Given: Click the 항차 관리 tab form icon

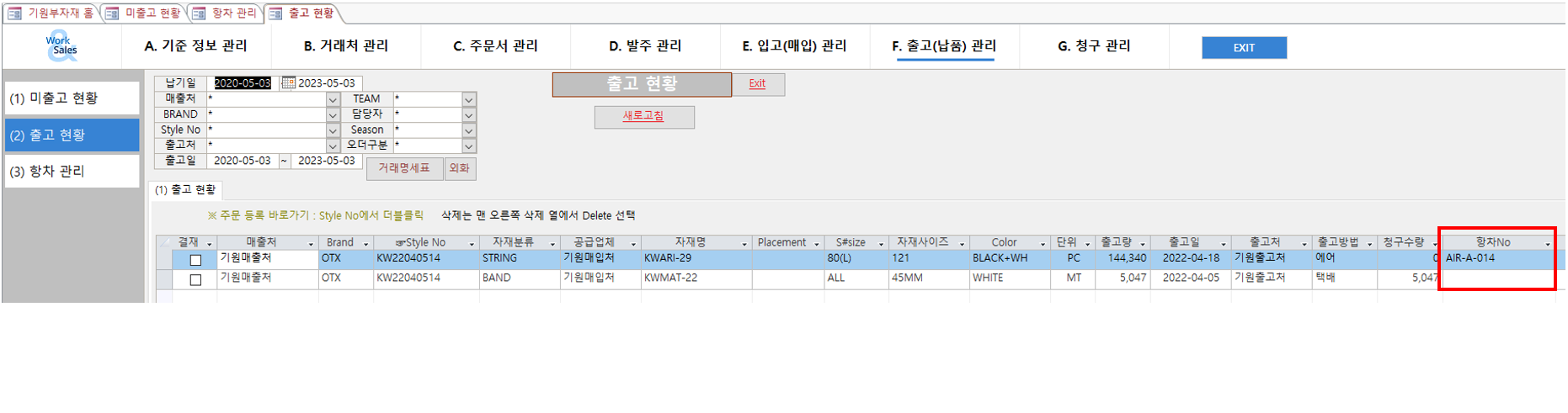Looking at the screenshot, I should (199, 13).
